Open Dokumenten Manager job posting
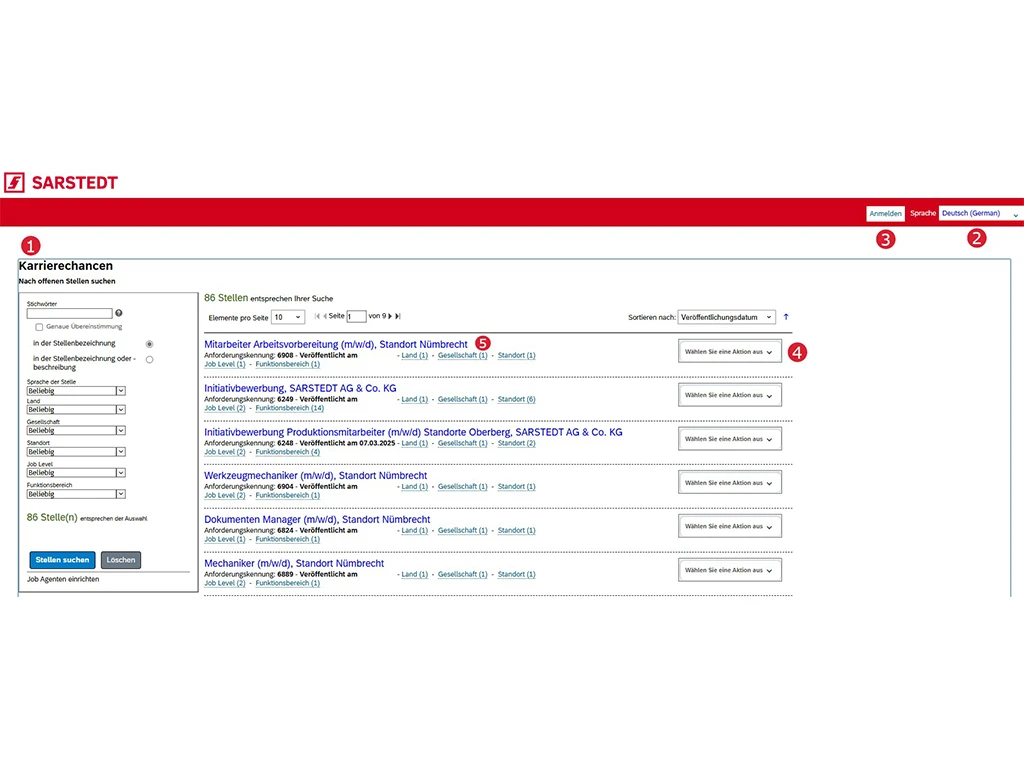 click(x=317, y=519)
